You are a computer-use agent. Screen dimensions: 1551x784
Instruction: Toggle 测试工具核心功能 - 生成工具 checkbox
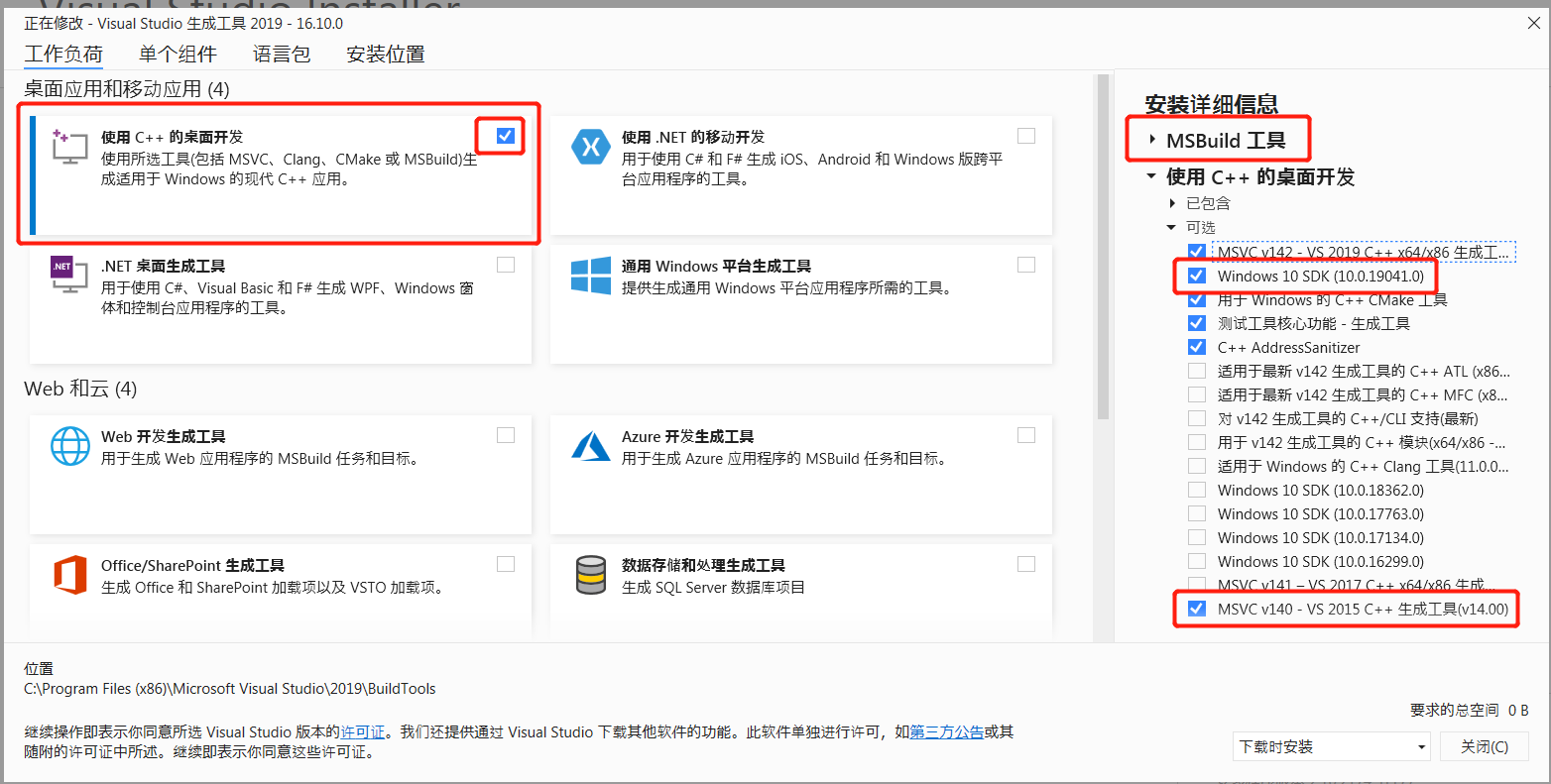[x=1197, y=323]
